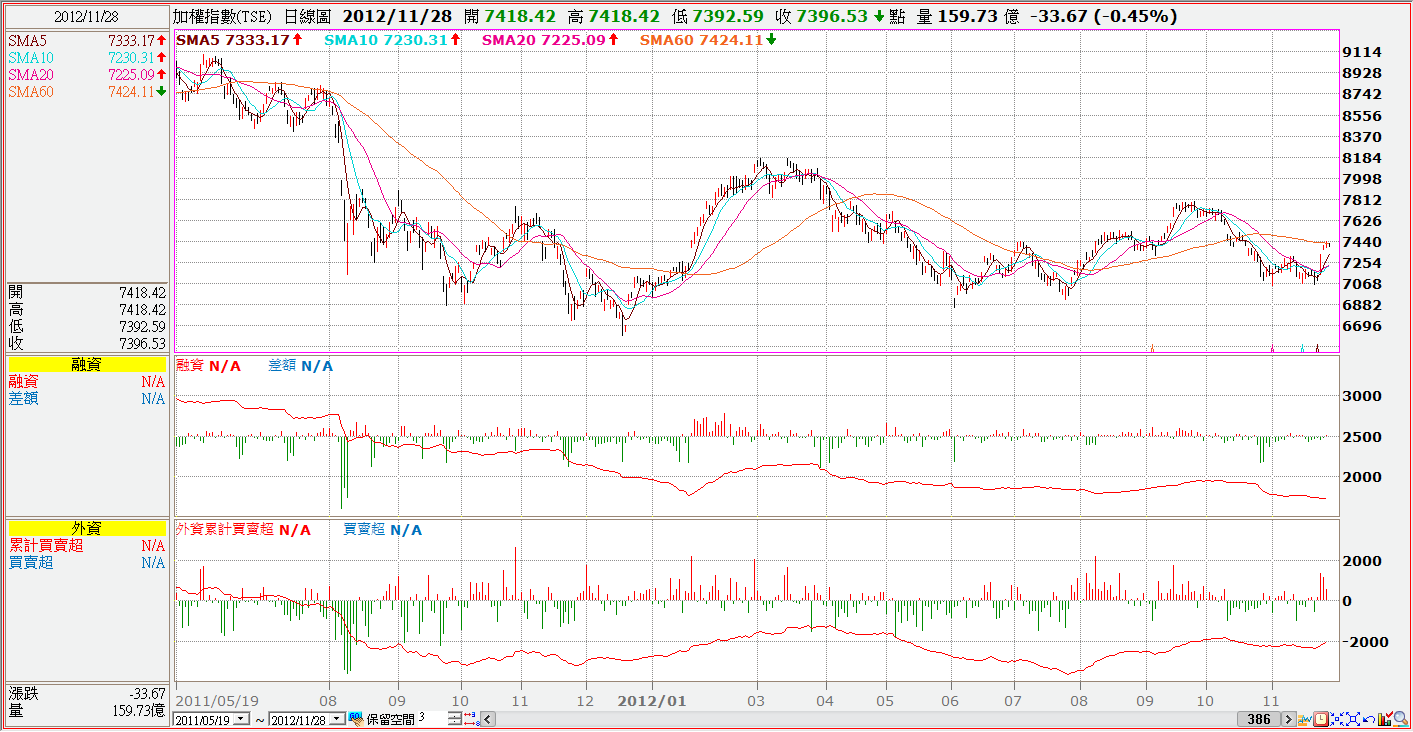
Task: Click the 買賣超 N/A legend in foreign chart
Action: [383, 529]
